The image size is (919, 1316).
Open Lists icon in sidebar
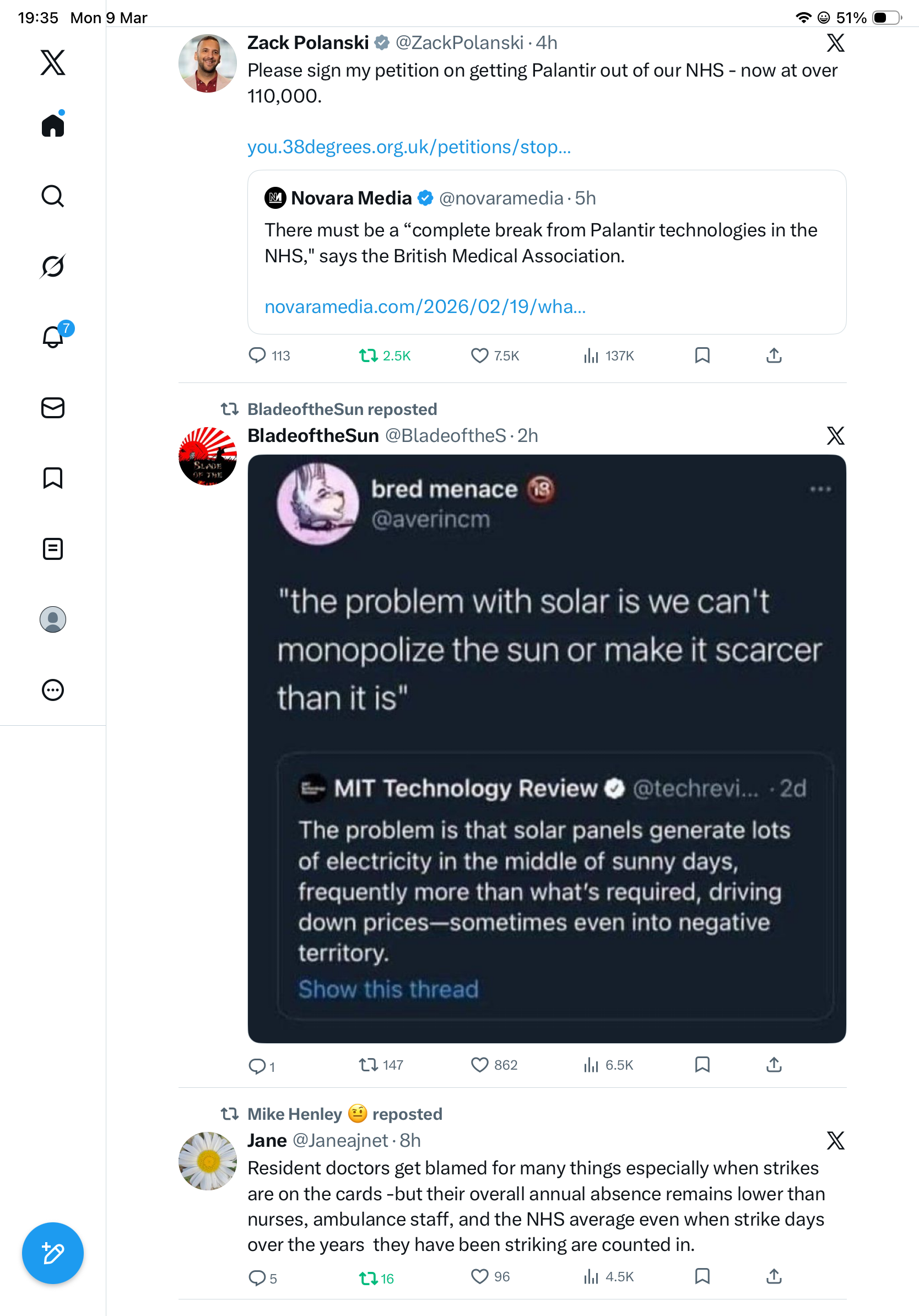[x=53, y=549]
